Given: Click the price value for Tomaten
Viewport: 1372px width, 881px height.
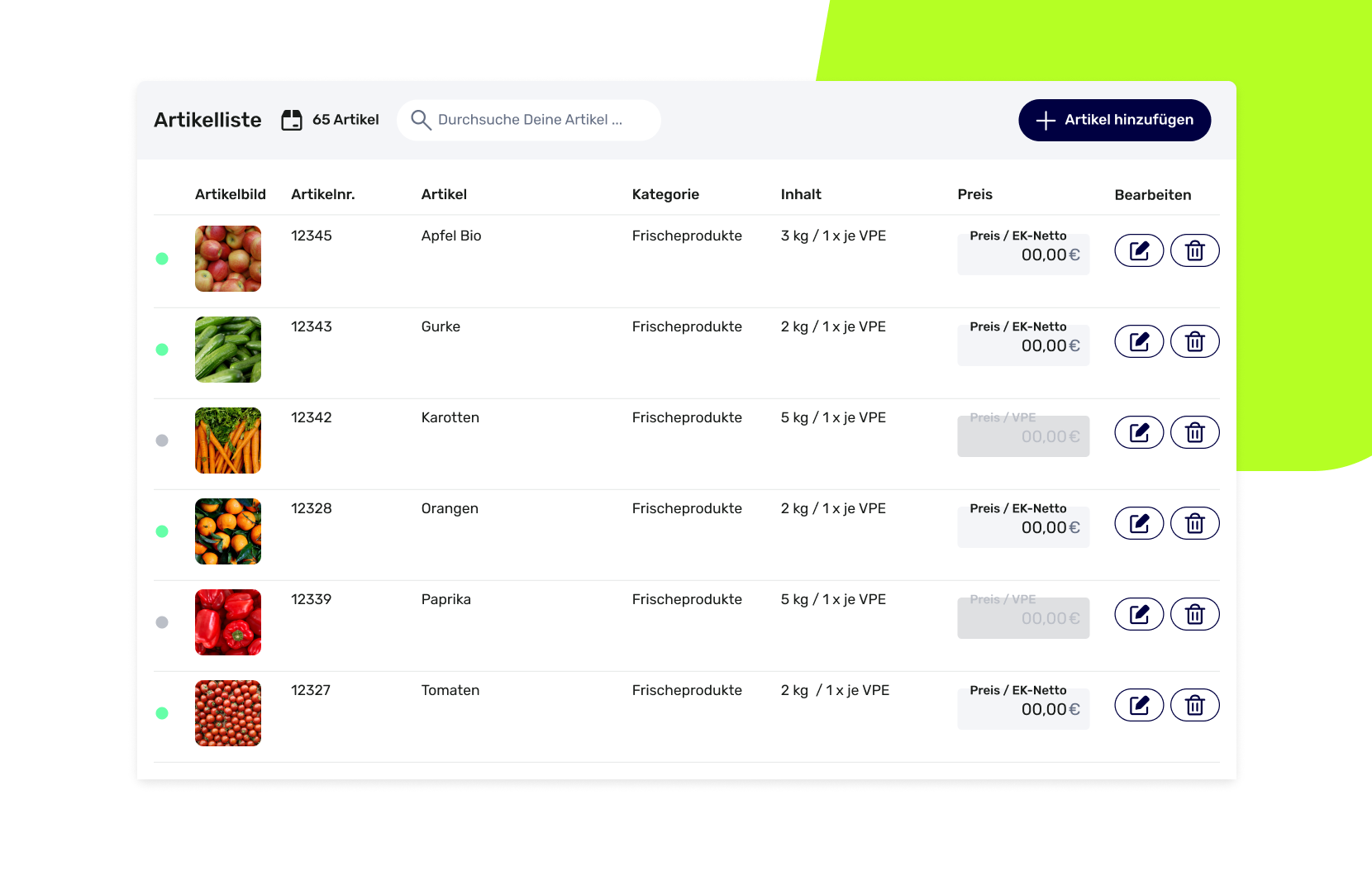Looking at the screenshot, I should click(1048, 708).
